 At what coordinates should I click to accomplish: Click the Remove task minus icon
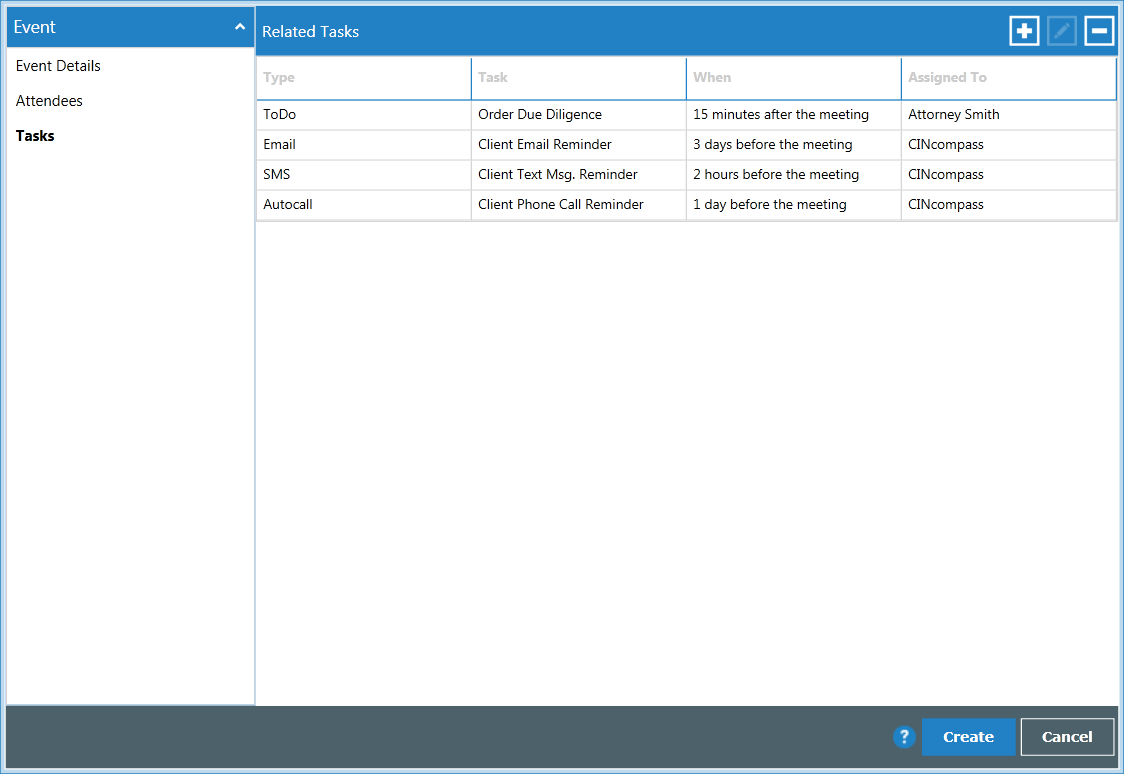[1098, 30]
